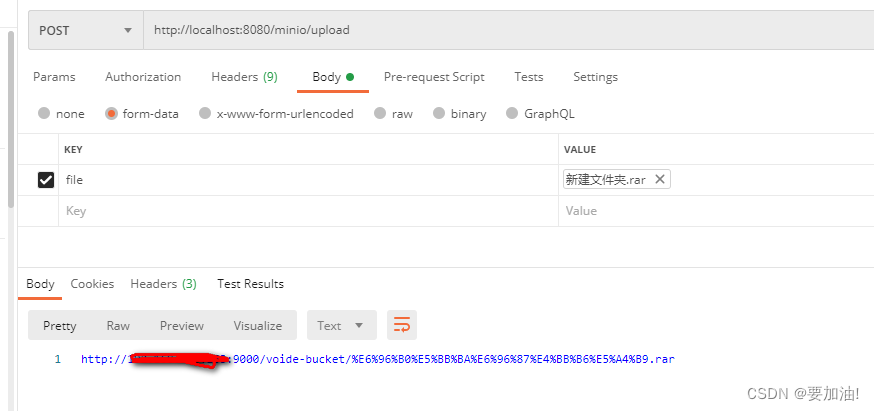The width and height of the screenshot is (874, 411).
Task: Open the Test Results tab
Action: pos(250,284)
